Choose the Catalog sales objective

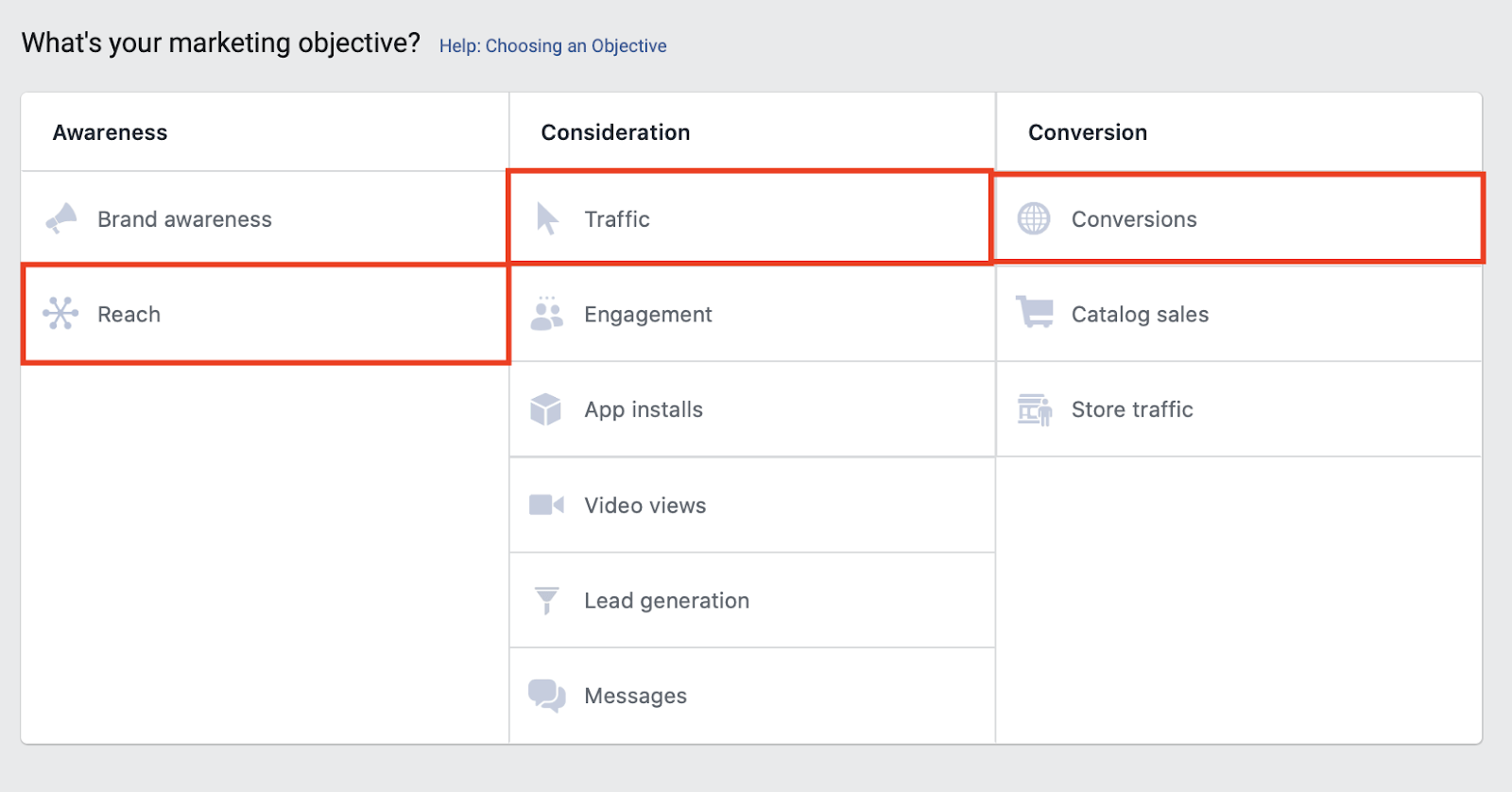1140,315
